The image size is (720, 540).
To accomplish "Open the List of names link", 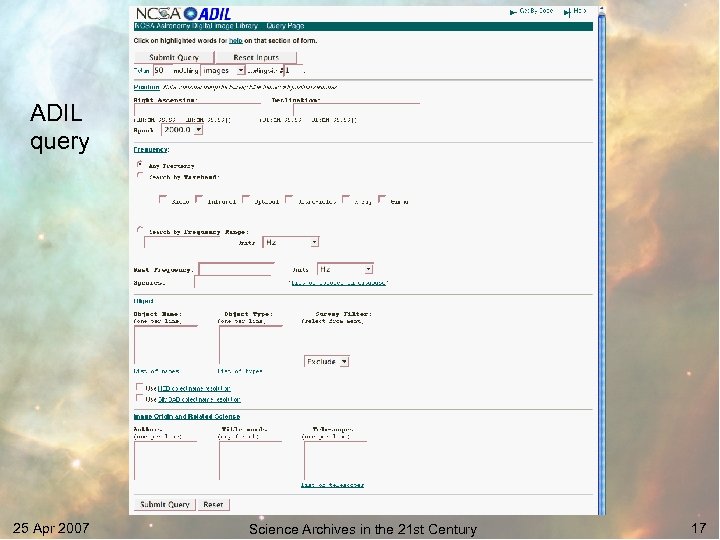I will [x=156, y=371].
